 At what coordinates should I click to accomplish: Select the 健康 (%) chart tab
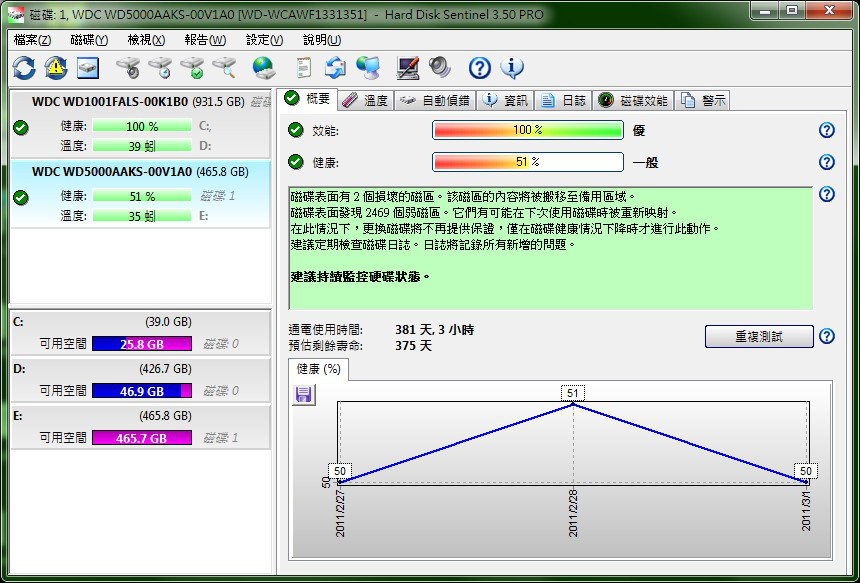(318, 369)
